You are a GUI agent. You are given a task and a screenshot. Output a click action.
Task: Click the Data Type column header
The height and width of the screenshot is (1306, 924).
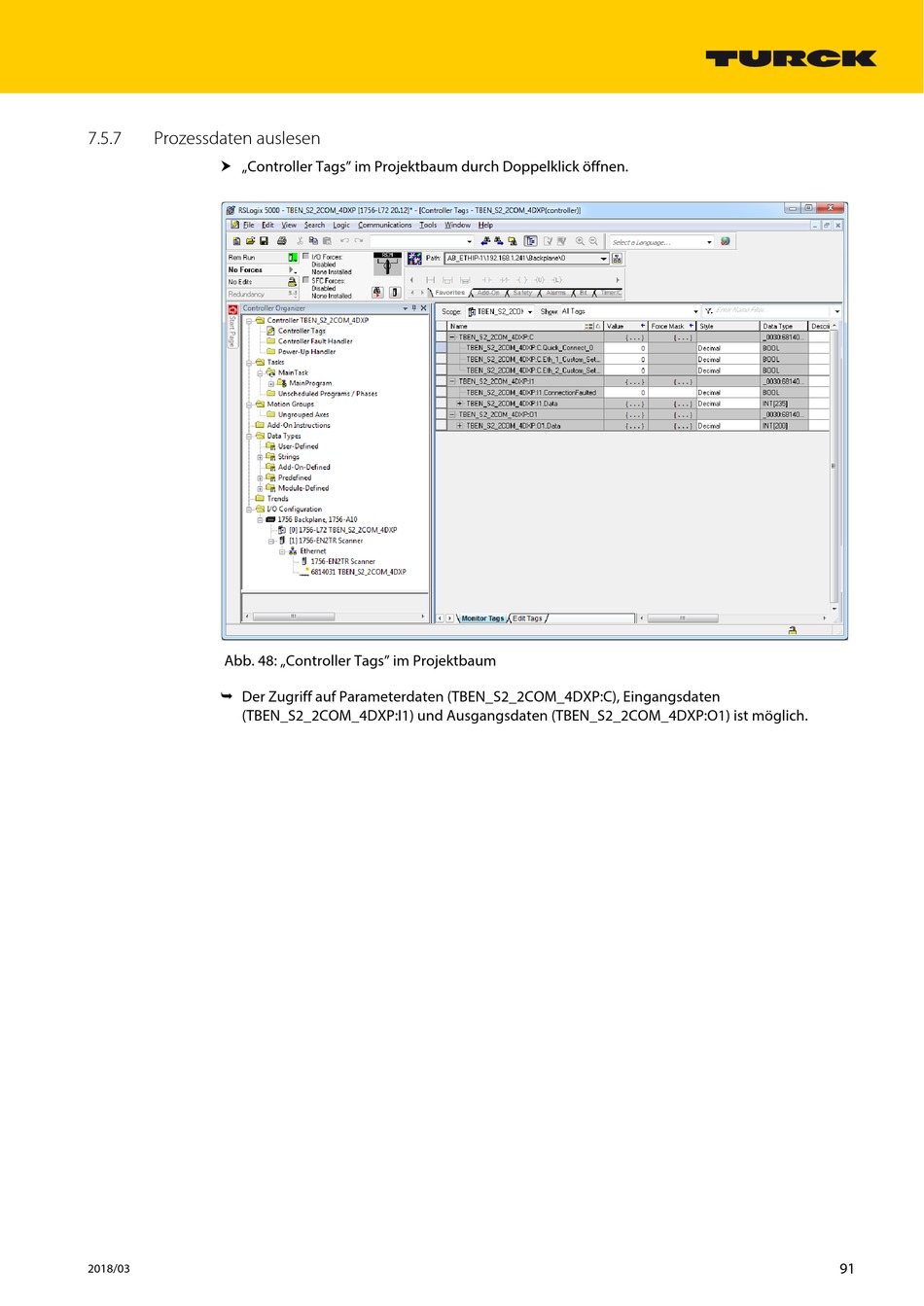tap(784, 326)
